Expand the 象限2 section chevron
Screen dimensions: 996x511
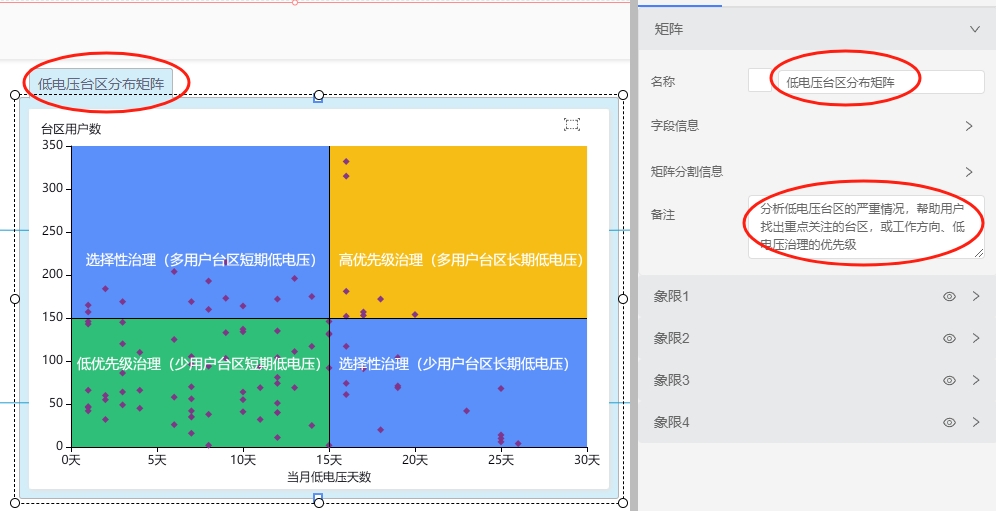click(x=975, y=339)
